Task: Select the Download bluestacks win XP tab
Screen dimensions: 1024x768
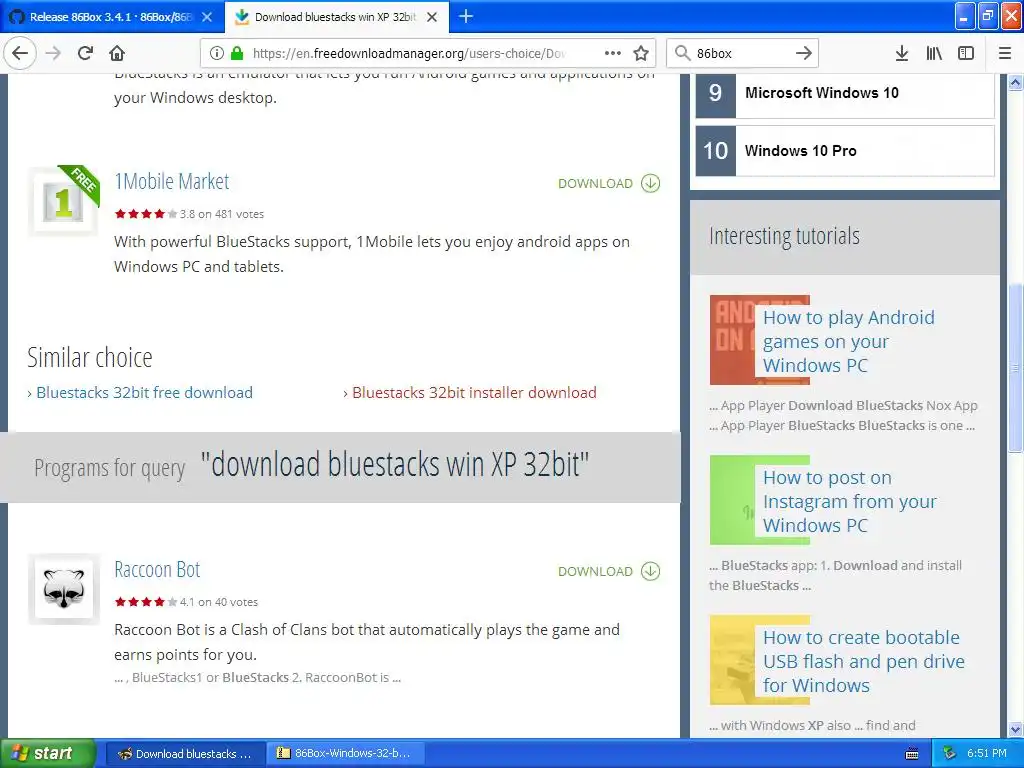Action: click(336, 17)
